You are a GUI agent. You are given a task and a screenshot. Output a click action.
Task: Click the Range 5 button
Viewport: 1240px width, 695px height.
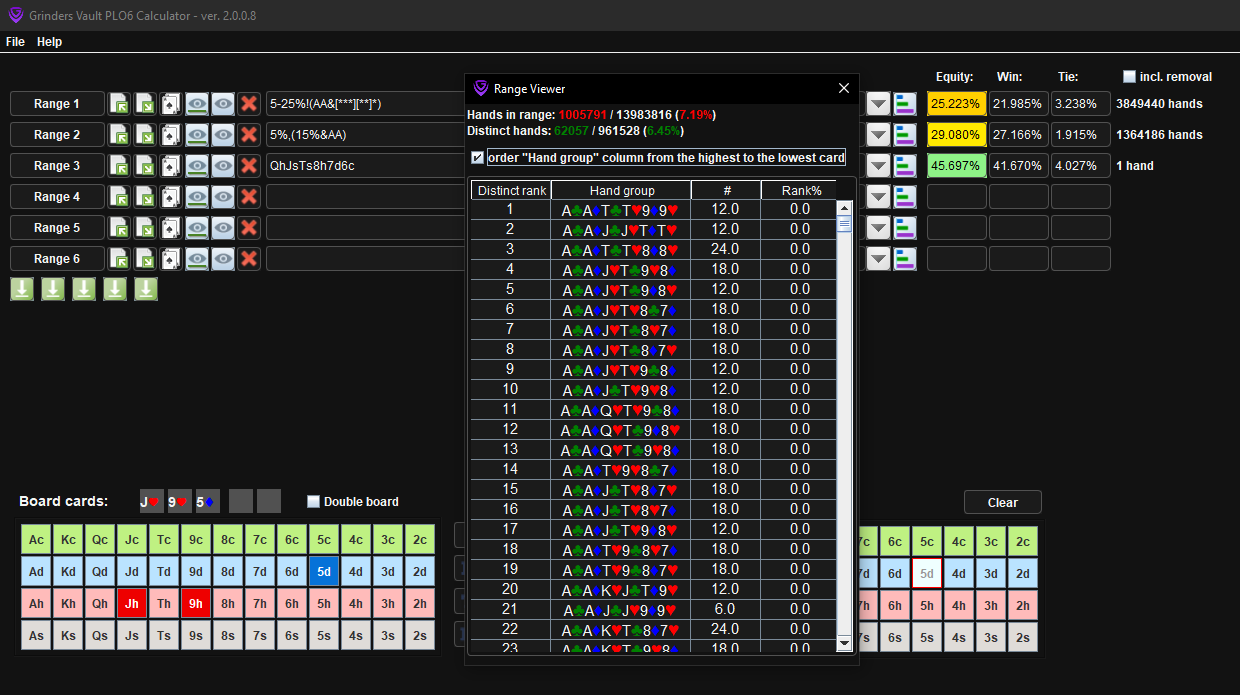click(x=56, y=227)
